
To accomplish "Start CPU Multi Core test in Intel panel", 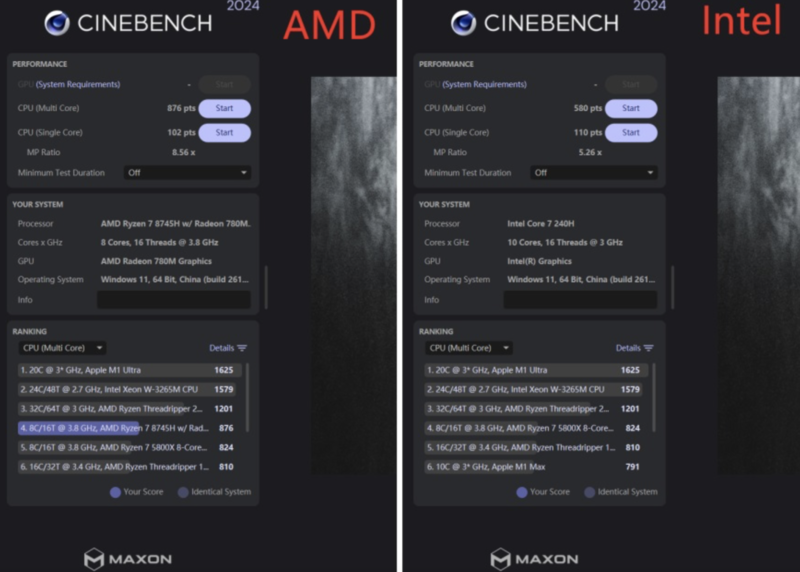I will point(631,108).
